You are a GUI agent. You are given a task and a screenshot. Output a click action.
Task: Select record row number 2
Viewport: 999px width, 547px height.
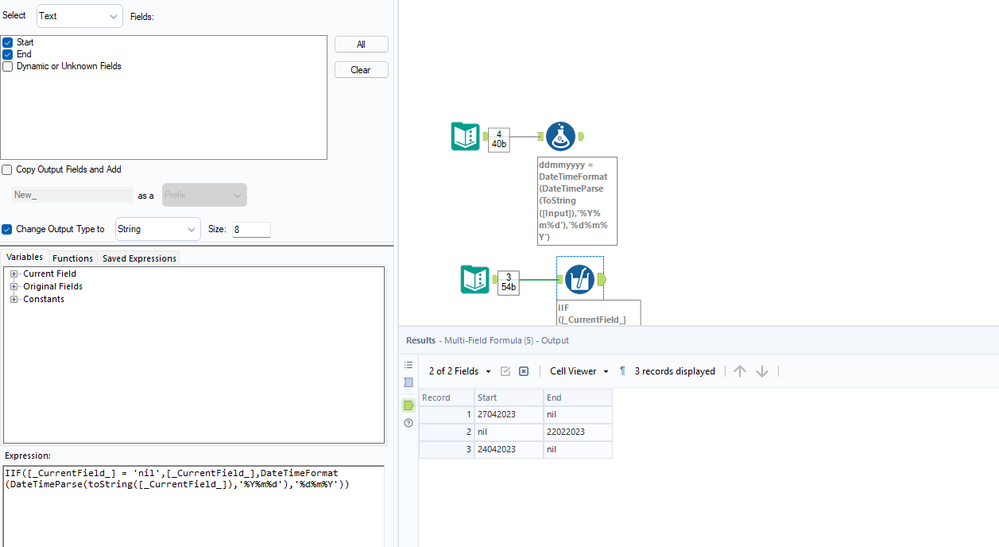click(447, 432)
